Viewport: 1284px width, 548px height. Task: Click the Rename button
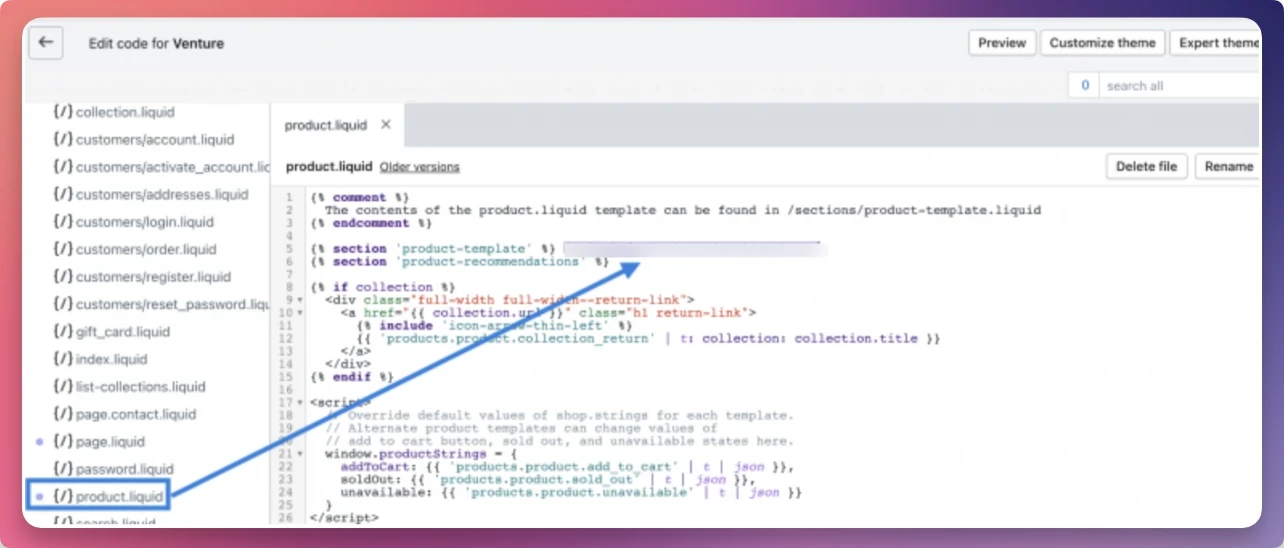[x=1228, y=167]
